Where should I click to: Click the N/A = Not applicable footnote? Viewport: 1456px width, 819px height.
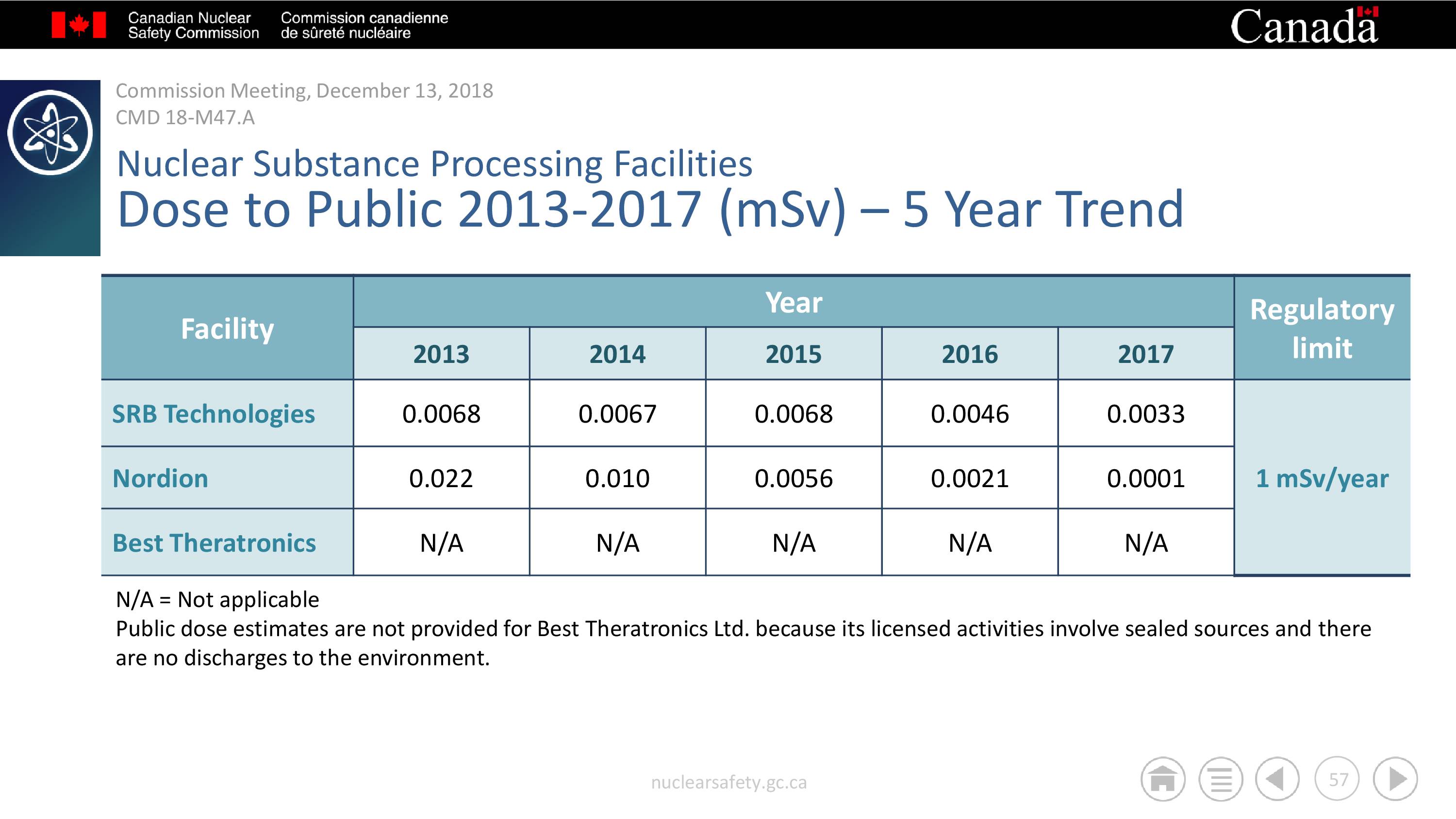[217, 600]
